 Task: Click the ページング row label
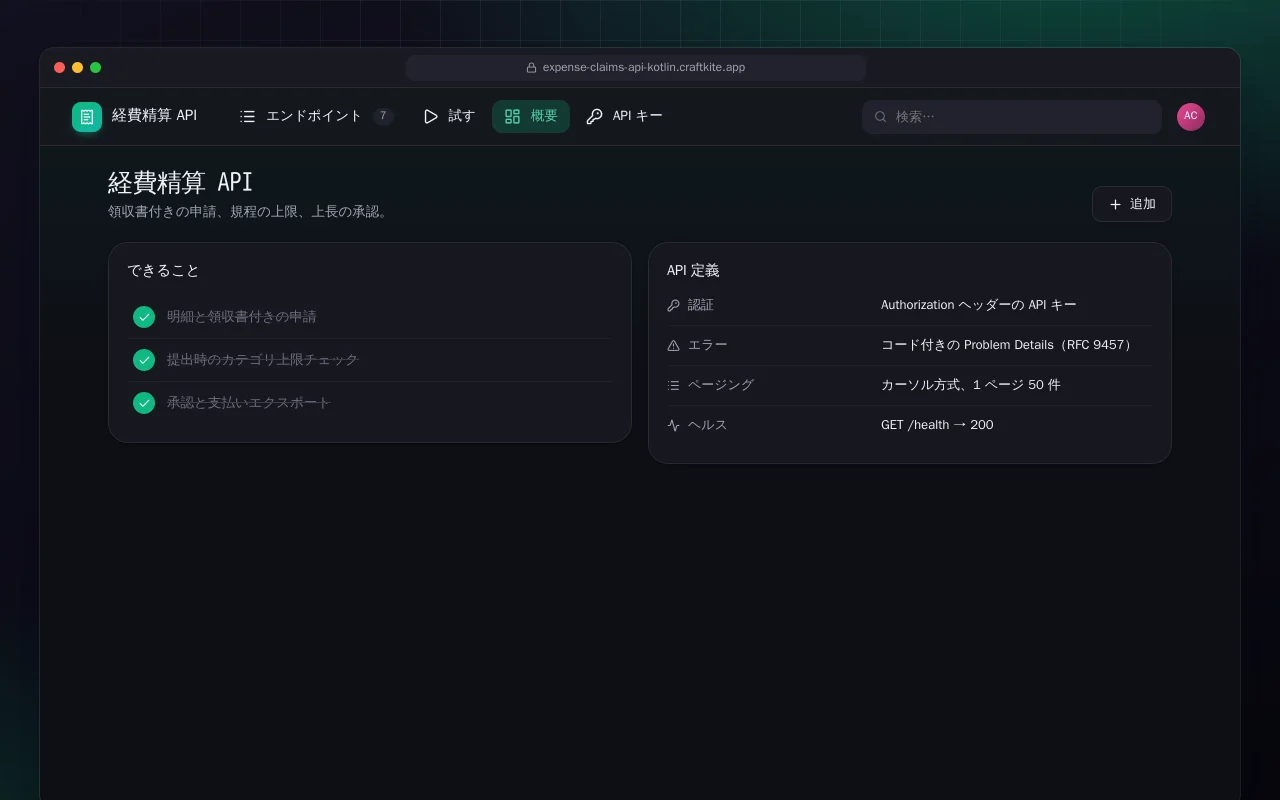coord(721,385)
